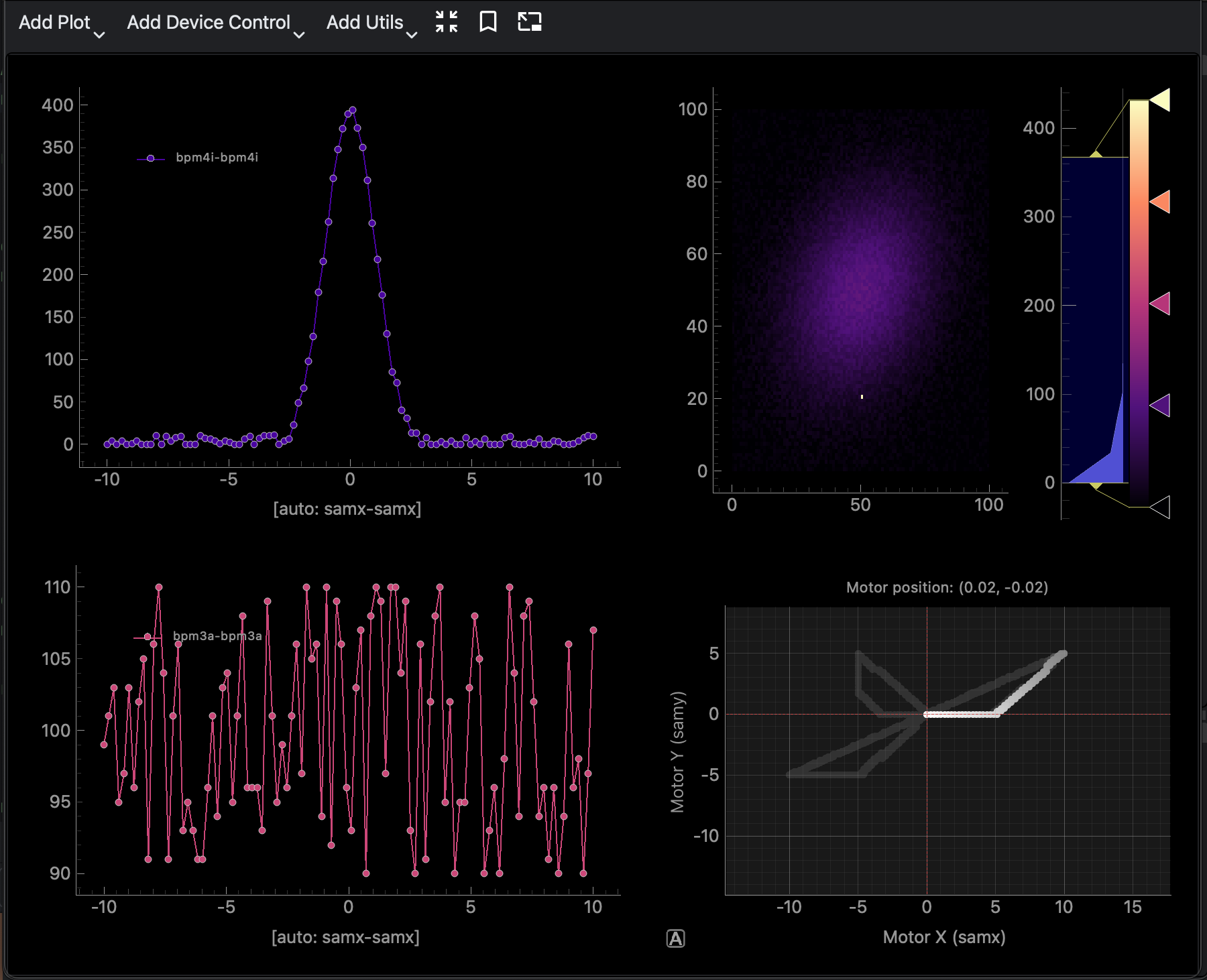The image size is (1207, 980).
Task: Click the upper histogram level handle
Action: click(x=1096, y=156)
